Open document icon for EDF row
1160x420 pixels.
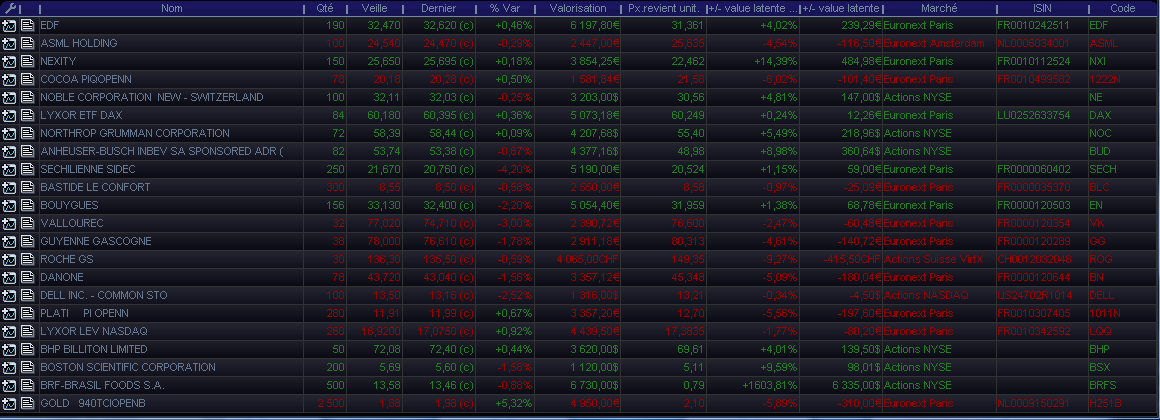click(x=28, y=25)
